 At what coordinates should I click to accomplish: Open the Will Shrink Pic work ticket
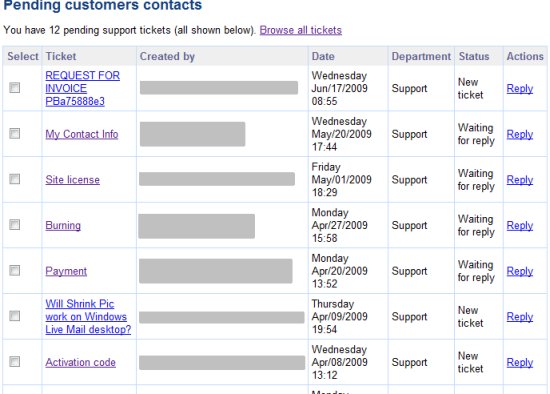pos(88,316)
